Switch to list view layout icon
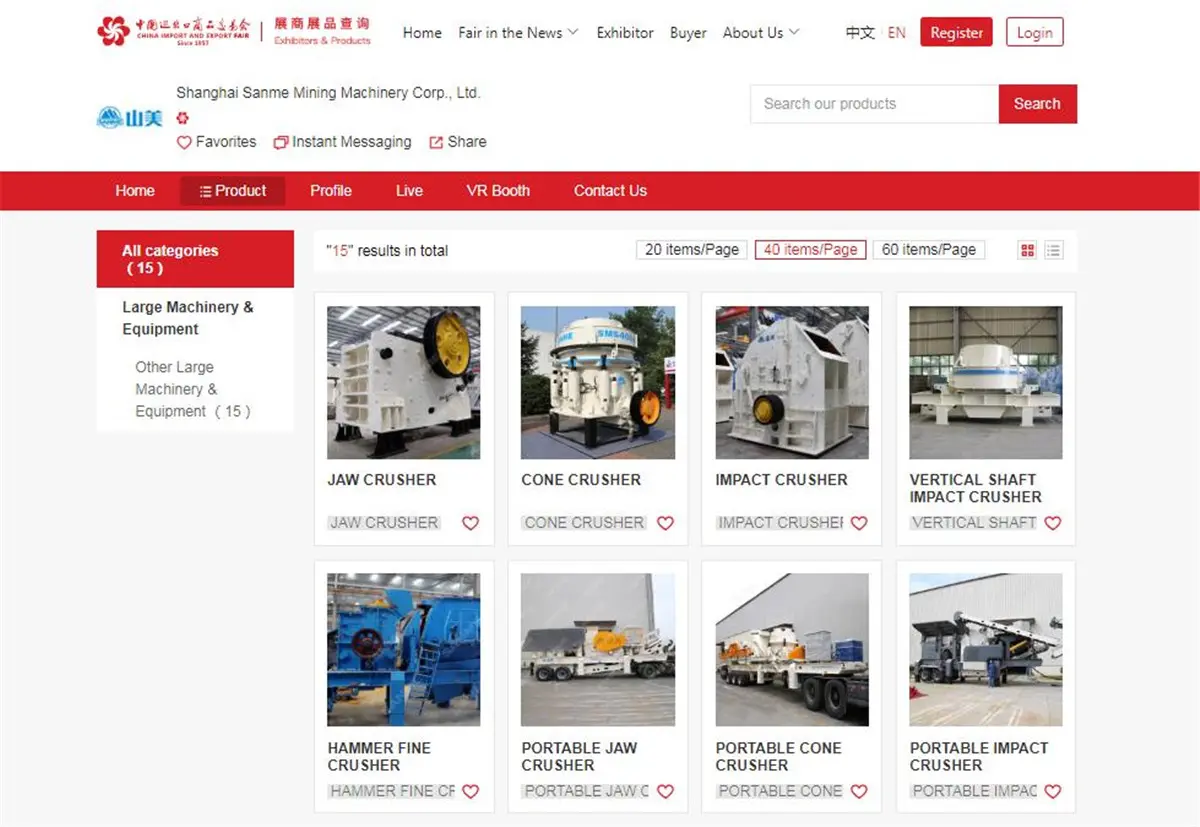1200x827 pixels. click(1053, 250)
